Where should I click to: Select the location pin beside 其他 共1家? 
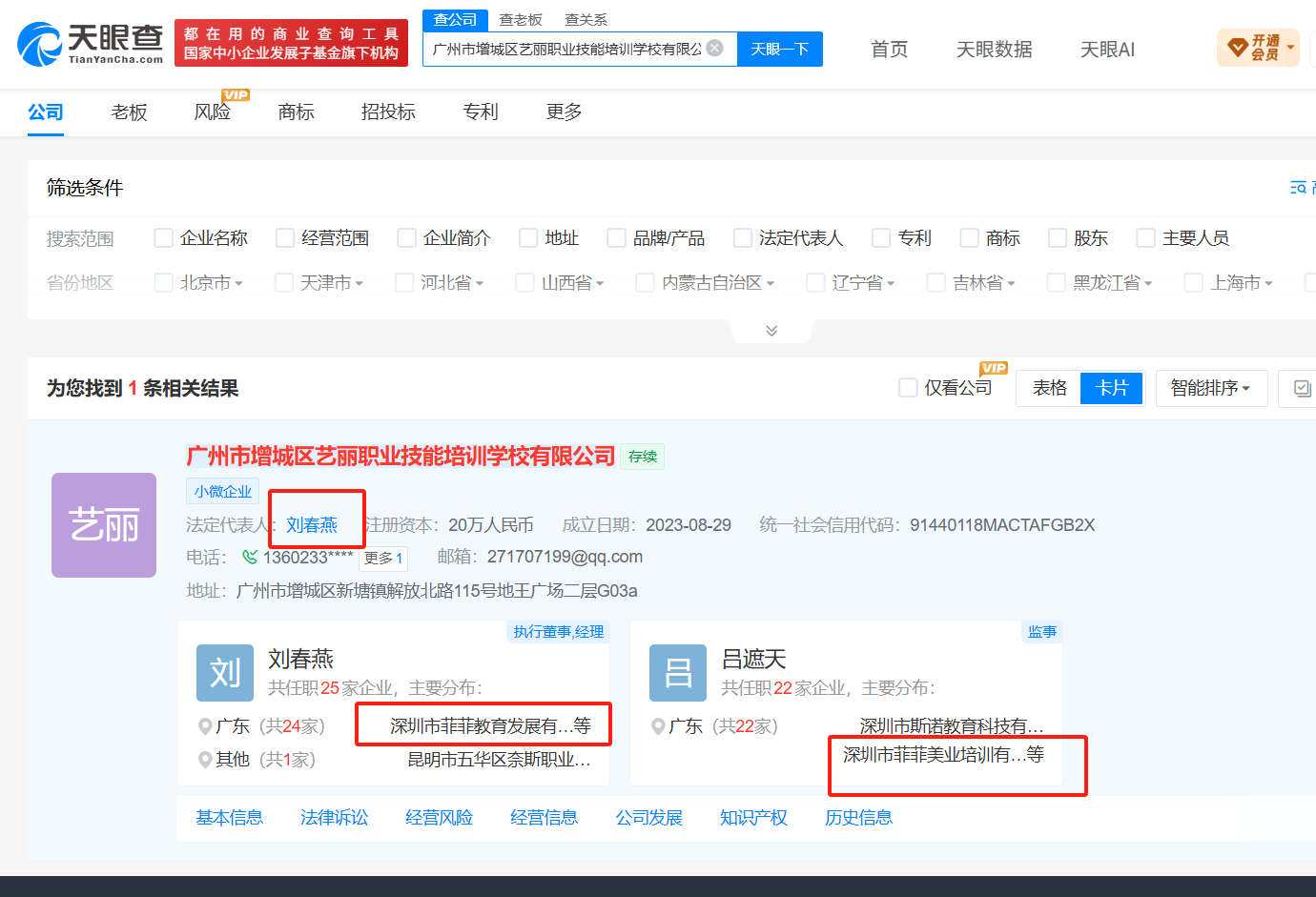click(205, 760)
